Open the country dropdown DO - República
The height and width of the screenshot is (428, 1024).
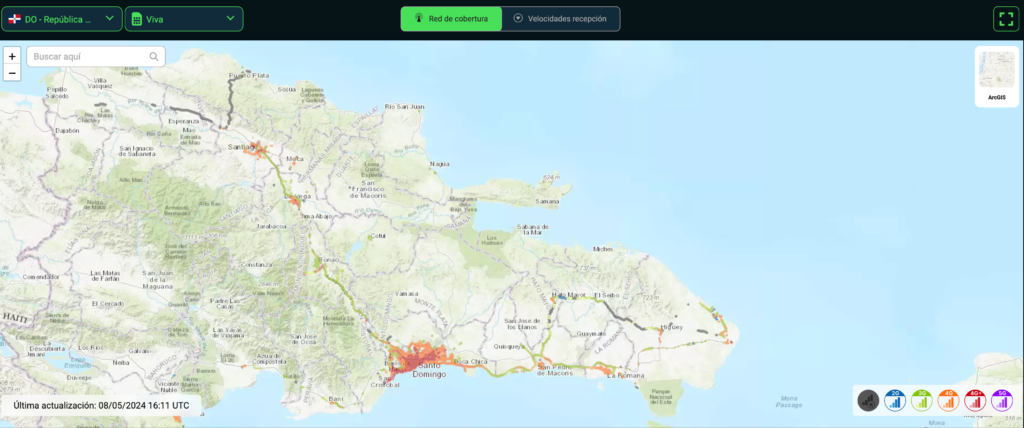click(62, 19)
